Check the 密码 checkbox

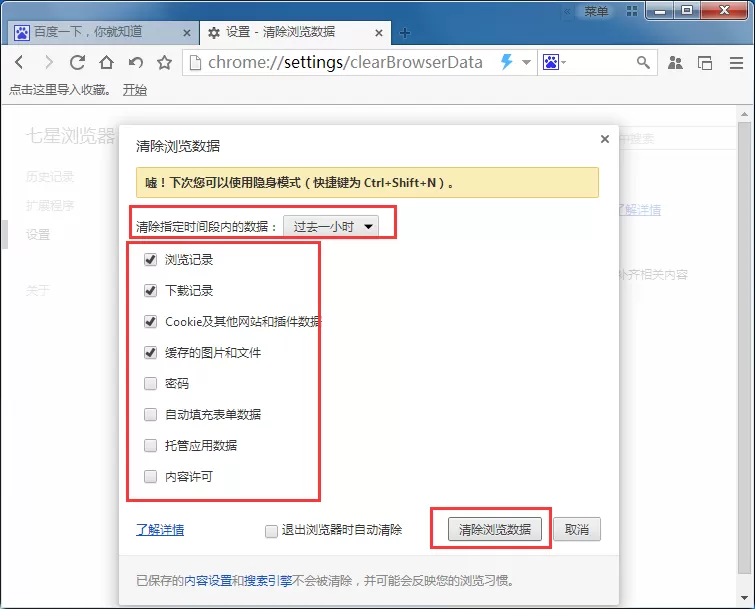150,383
